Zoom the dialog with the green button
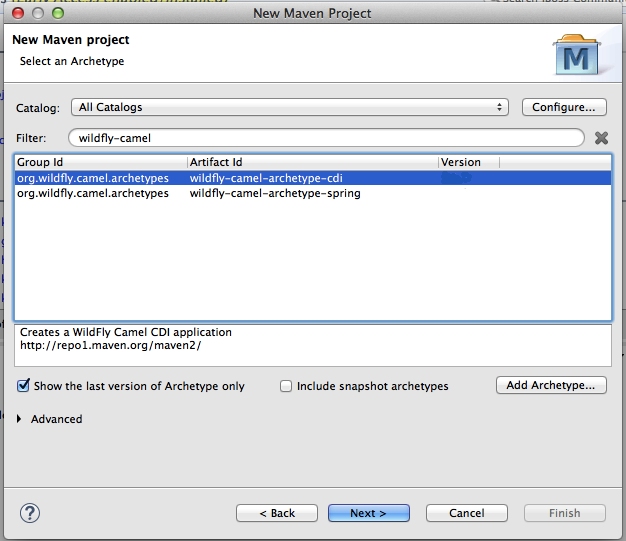 (x=58, y=13)
